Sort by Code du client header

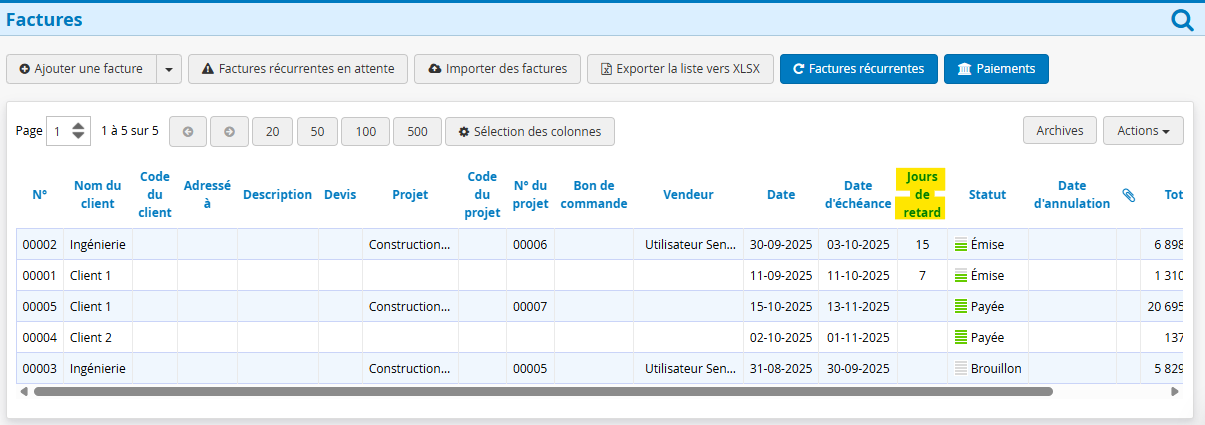coord(155,195)
